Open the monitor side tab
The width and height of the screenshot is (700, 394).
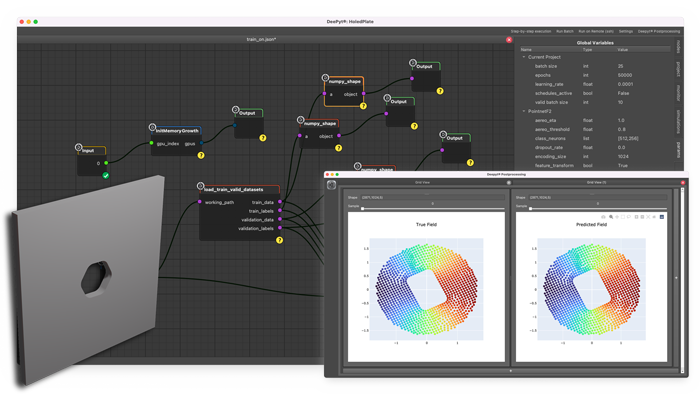[x=678, y=93]
